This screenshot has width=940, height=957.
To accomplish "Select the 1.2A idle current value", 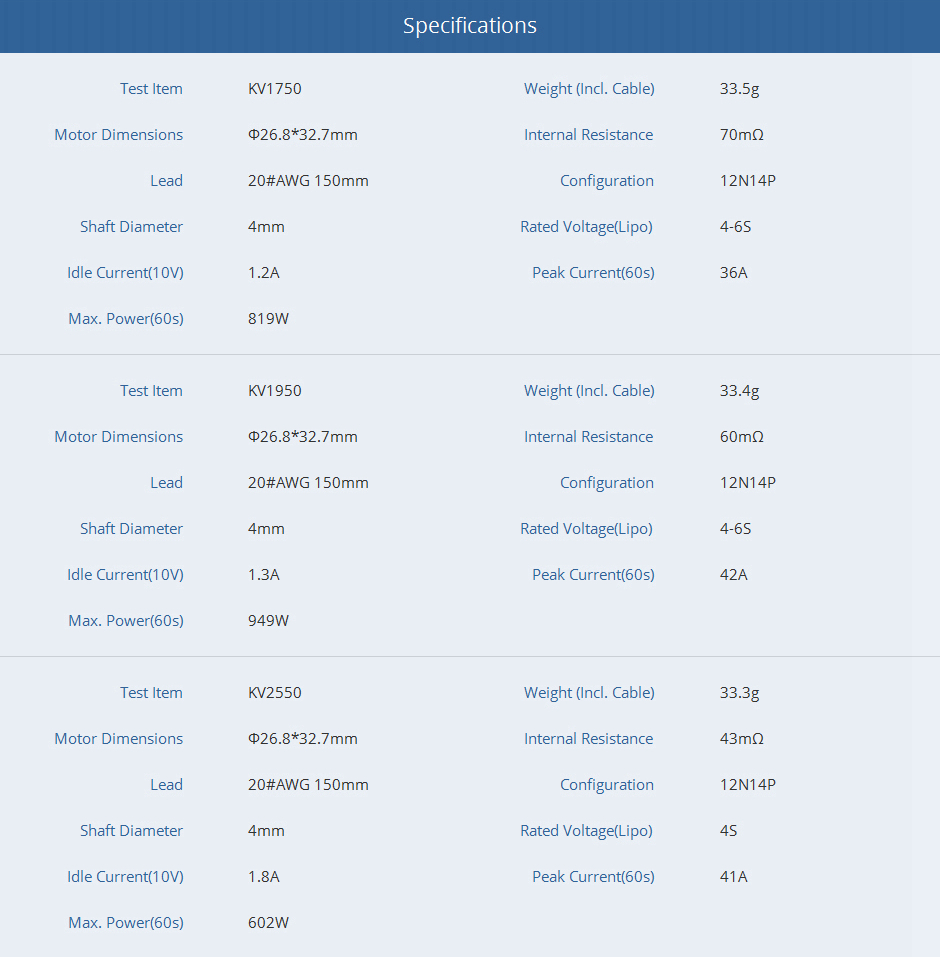I will point(263,273).
